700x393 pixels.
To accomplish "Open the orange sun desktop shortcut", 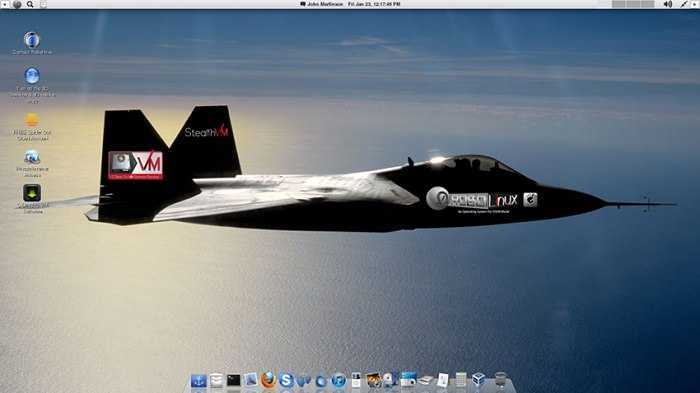I will tap(32, 120).
